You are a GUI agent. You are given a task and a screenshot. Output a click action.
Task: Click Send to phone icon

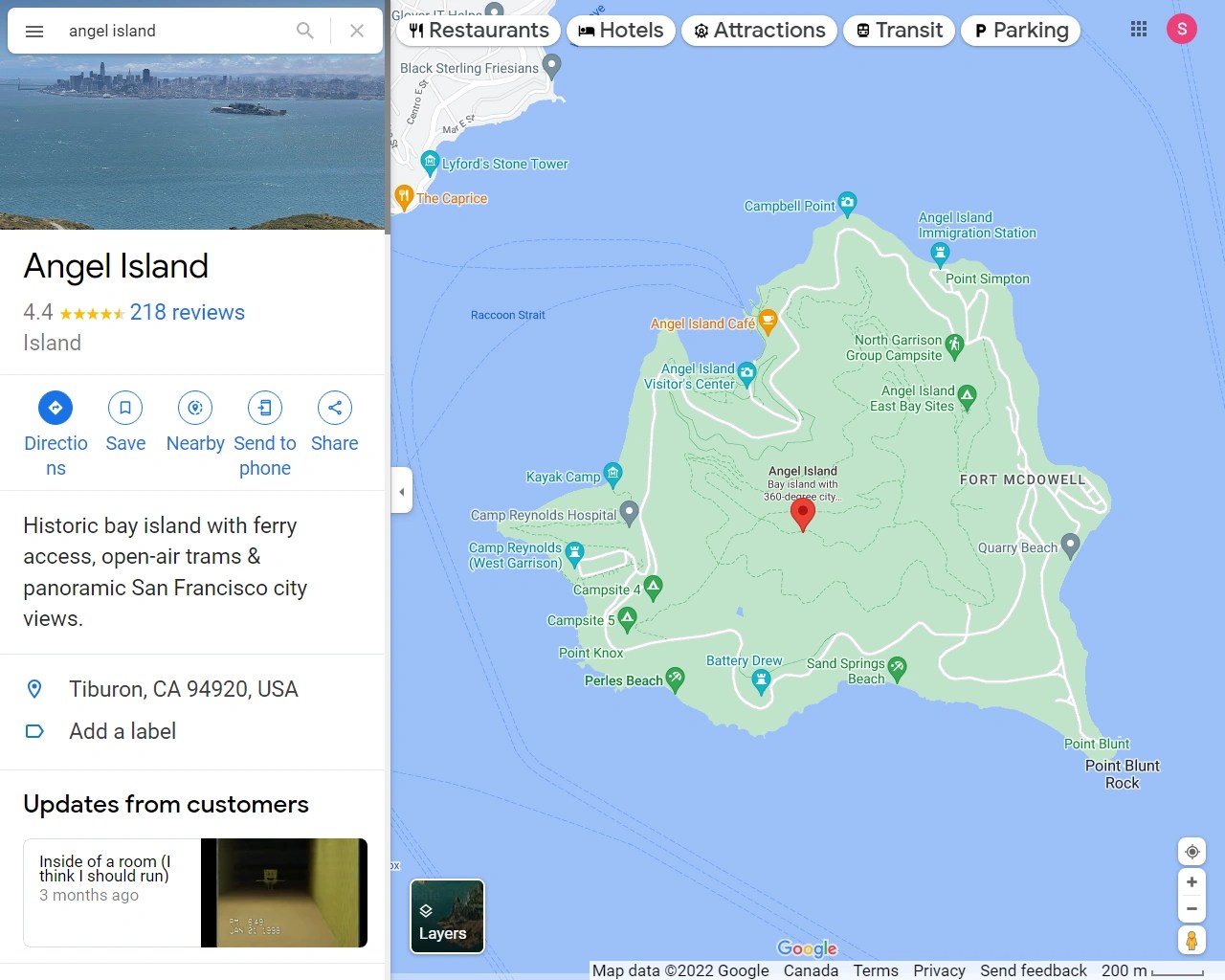(265, 408)
